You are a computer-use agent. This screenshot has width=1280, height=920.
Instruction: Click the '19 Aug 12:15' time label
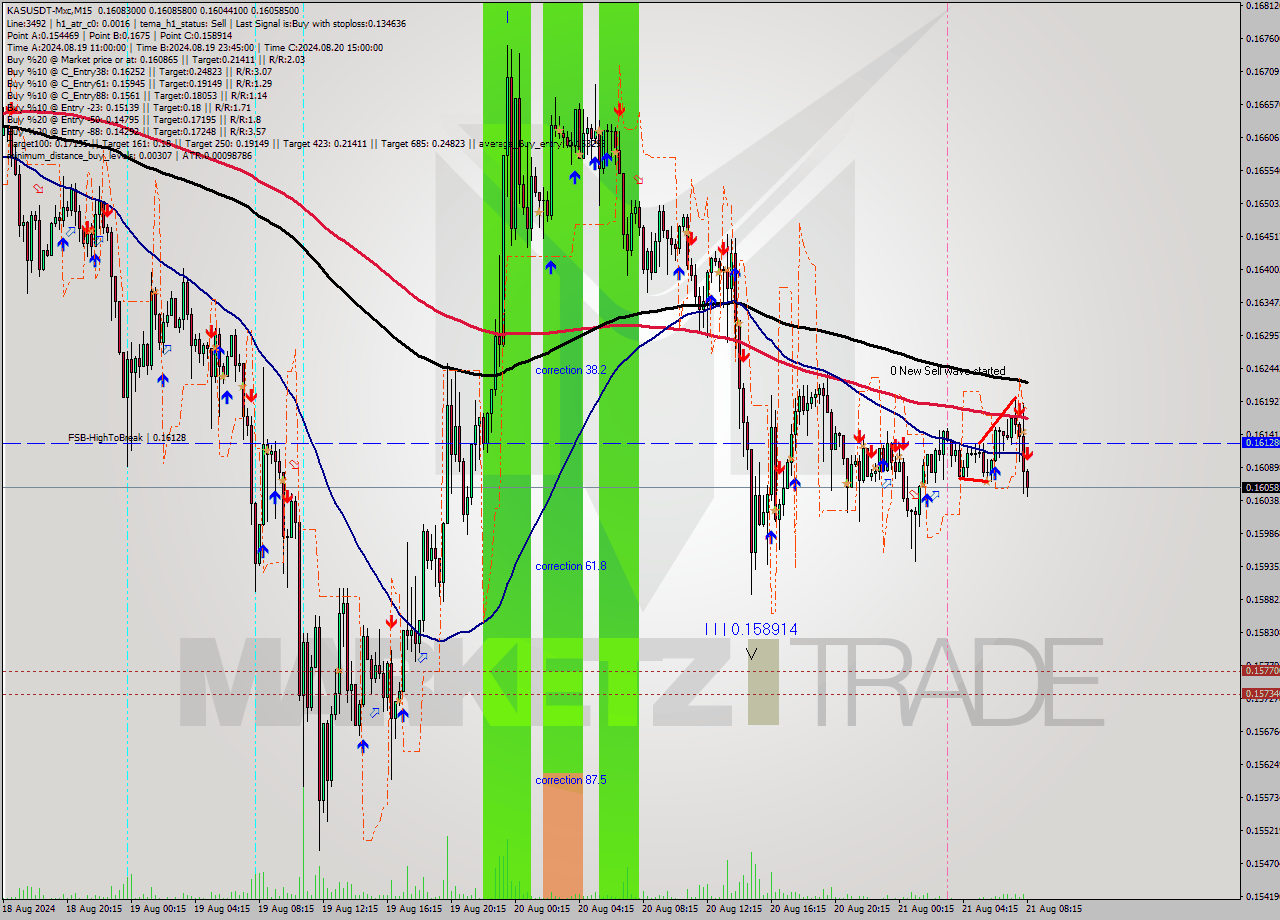350,909
